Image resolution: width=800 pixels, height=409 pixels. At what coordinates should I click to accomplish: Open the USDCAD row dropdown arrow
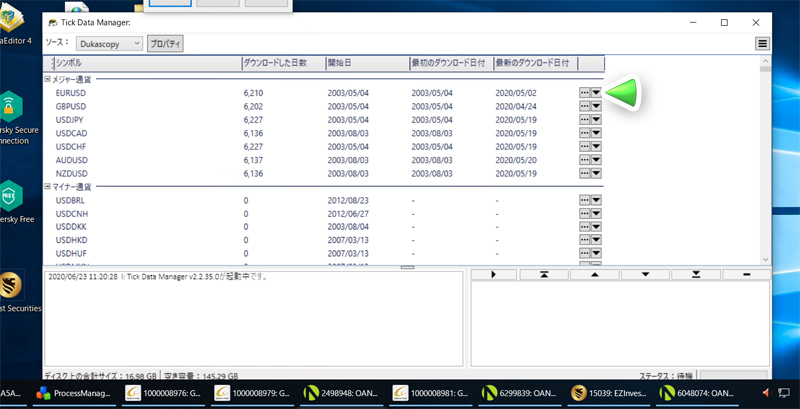(x=596, y=133)
